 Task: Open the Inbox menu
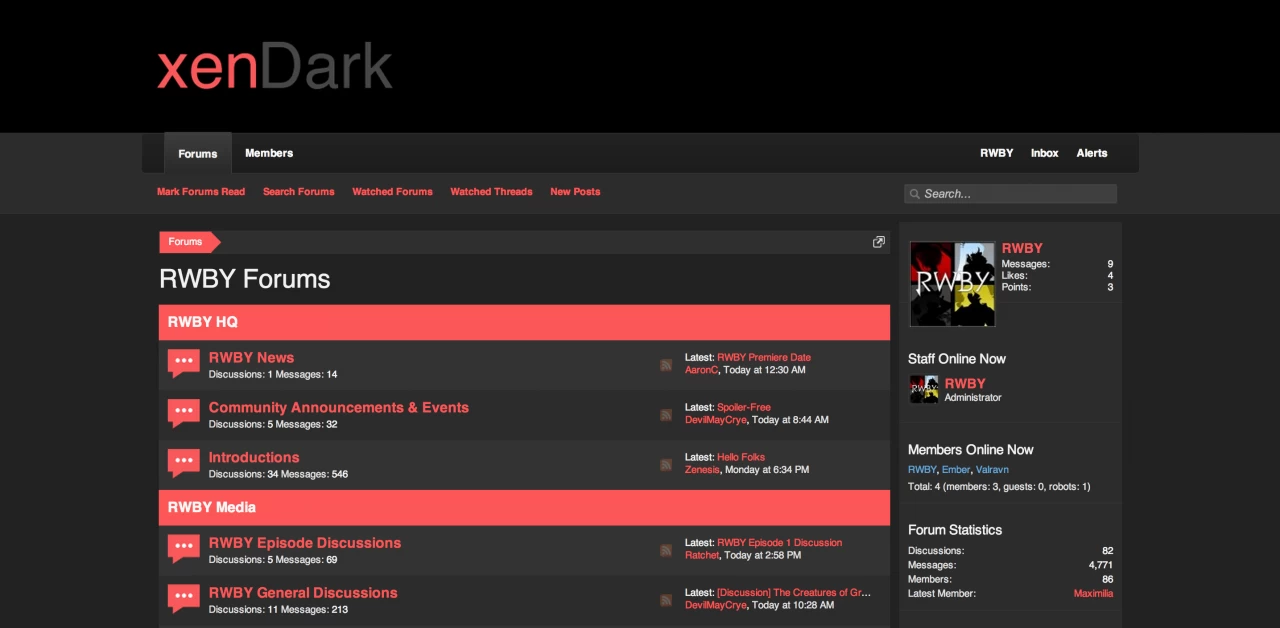1044,153
